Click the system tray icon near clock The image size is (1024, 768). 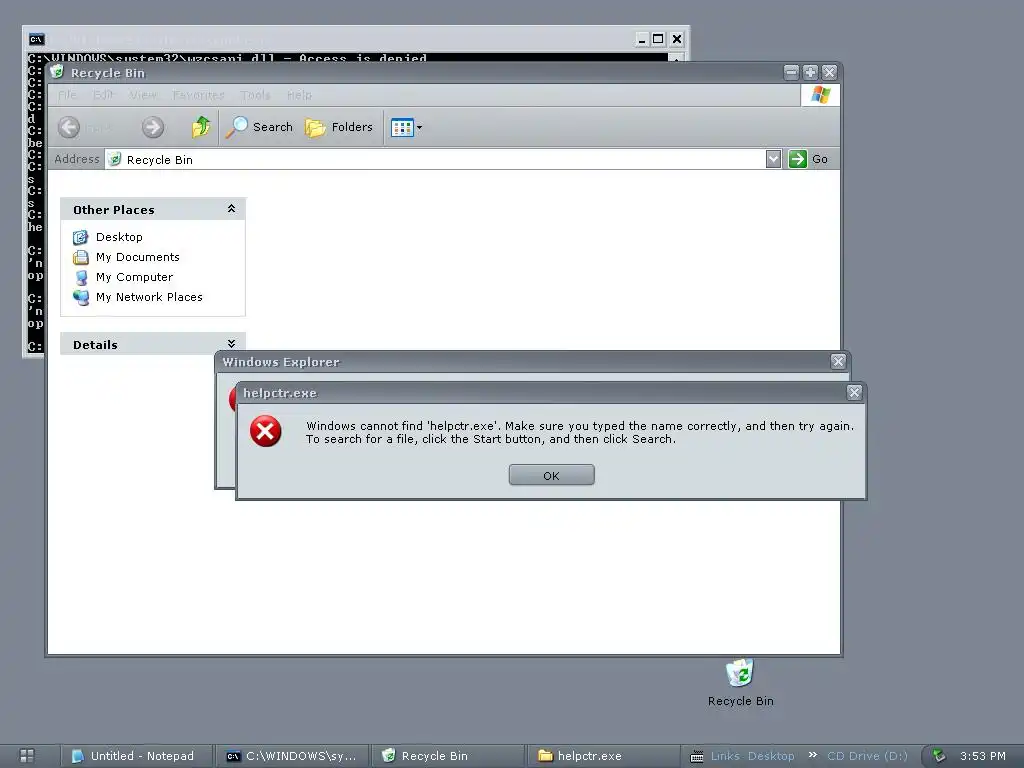click(x=939, y=756)
